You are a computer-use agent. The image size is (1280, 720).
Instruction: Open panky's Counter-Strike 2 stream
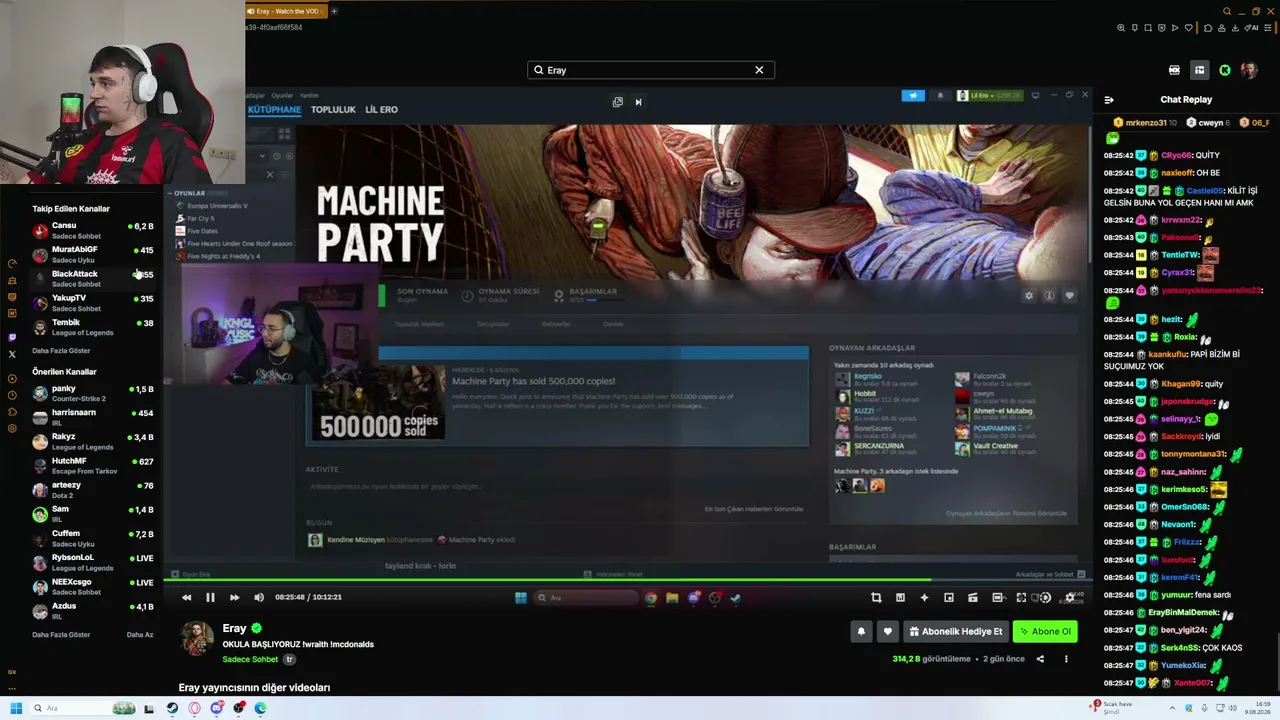tap(93, 393)
